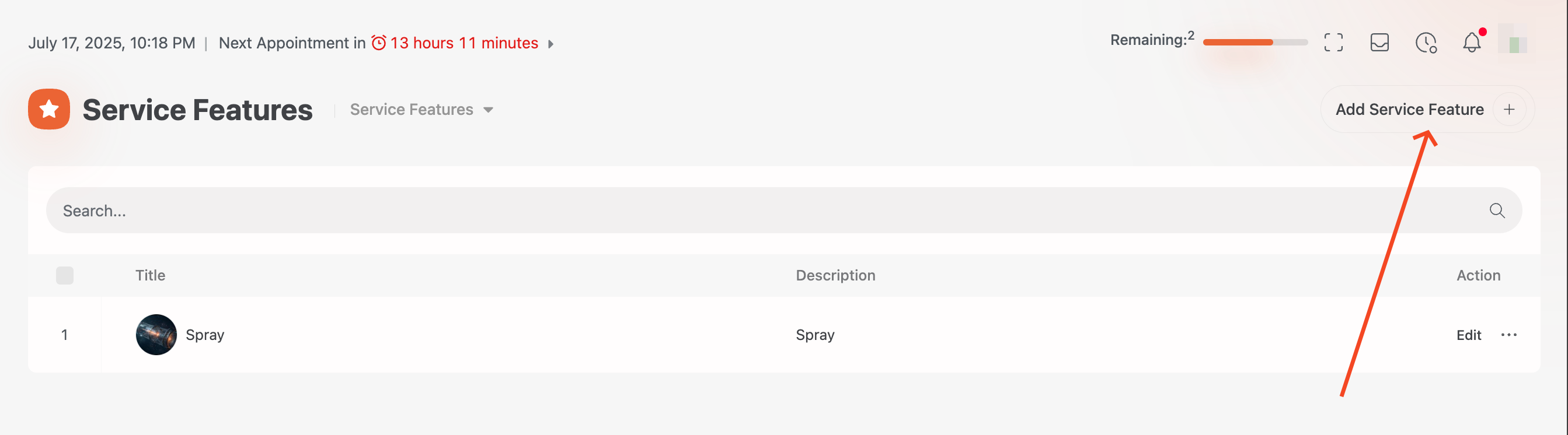Image resolution: width=1568 pixels, height=435 pixels.
Task: Click the search magnifier icon
Action: [x=1497, y=211]
